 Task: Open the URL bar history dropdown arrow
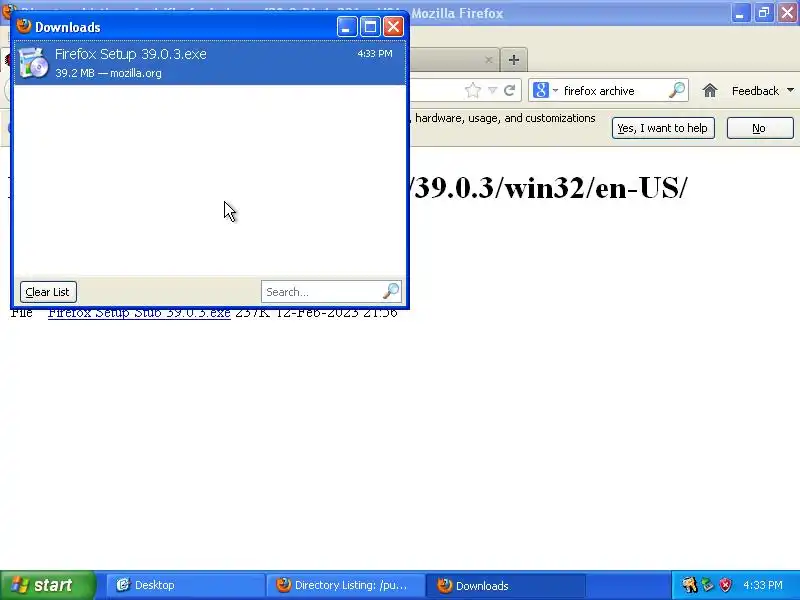[492, 90]
